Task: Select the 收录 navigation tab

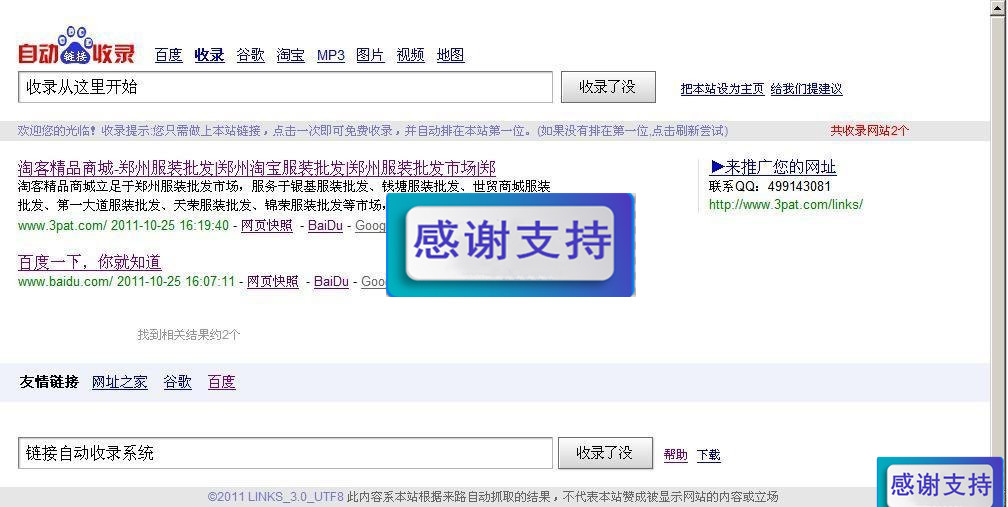Action: tap(210, 55)
